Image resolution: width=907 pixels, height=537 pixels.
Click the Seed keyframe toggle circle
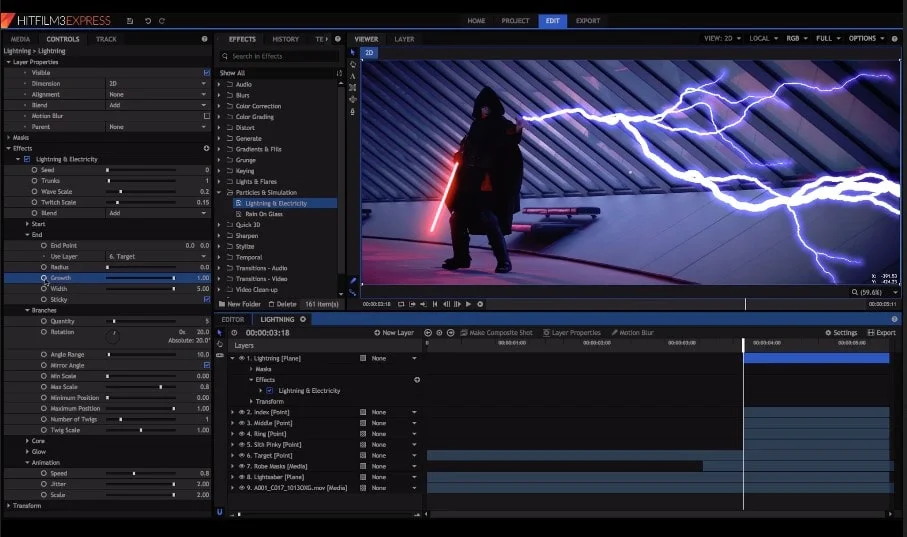pos(35,170)
